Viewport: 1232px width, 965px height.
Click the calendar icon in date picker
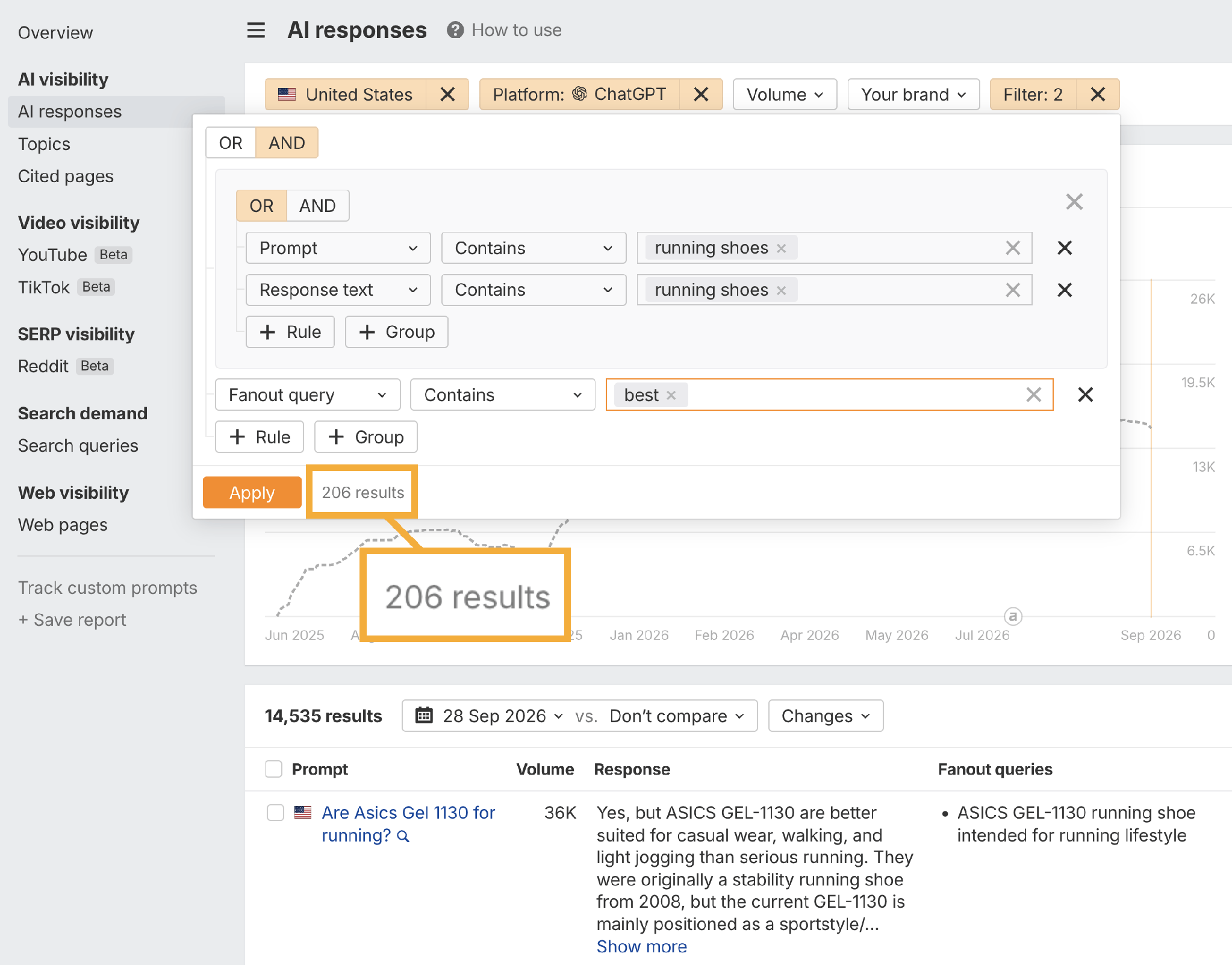(425, 715)
